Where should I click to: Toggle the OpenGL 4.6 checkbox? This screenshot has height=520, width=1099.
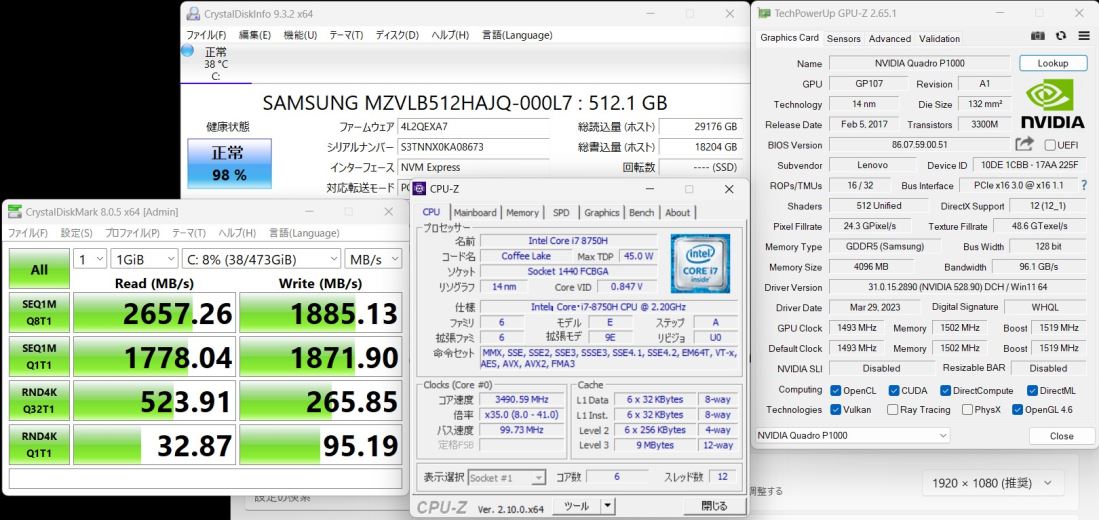pyautogui.click(x=1018, y=409)
